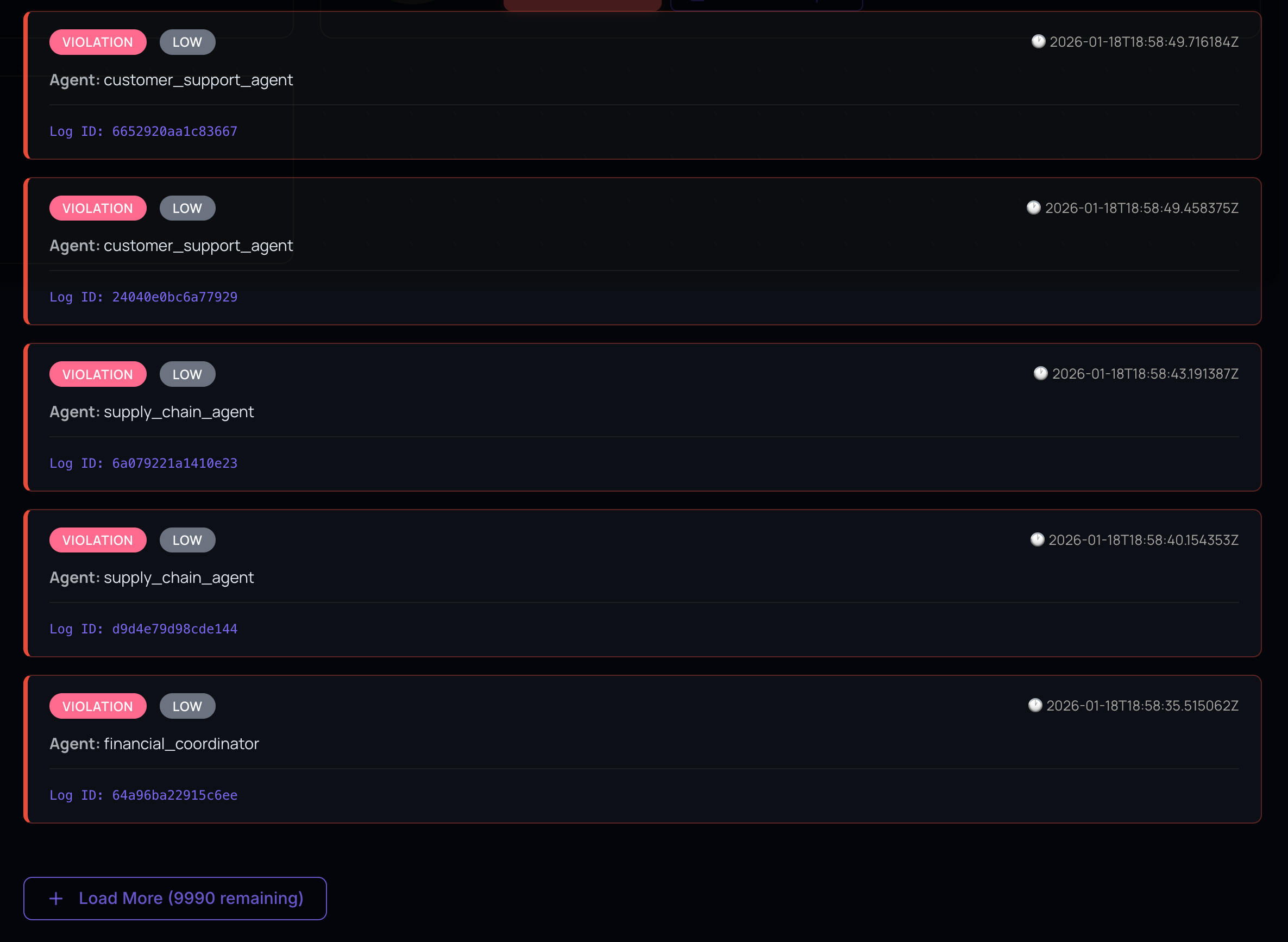Click clock icon beside 18:58:35.515062Z timestamp
Screen dimensions: 1288x942
(1034, 705)
